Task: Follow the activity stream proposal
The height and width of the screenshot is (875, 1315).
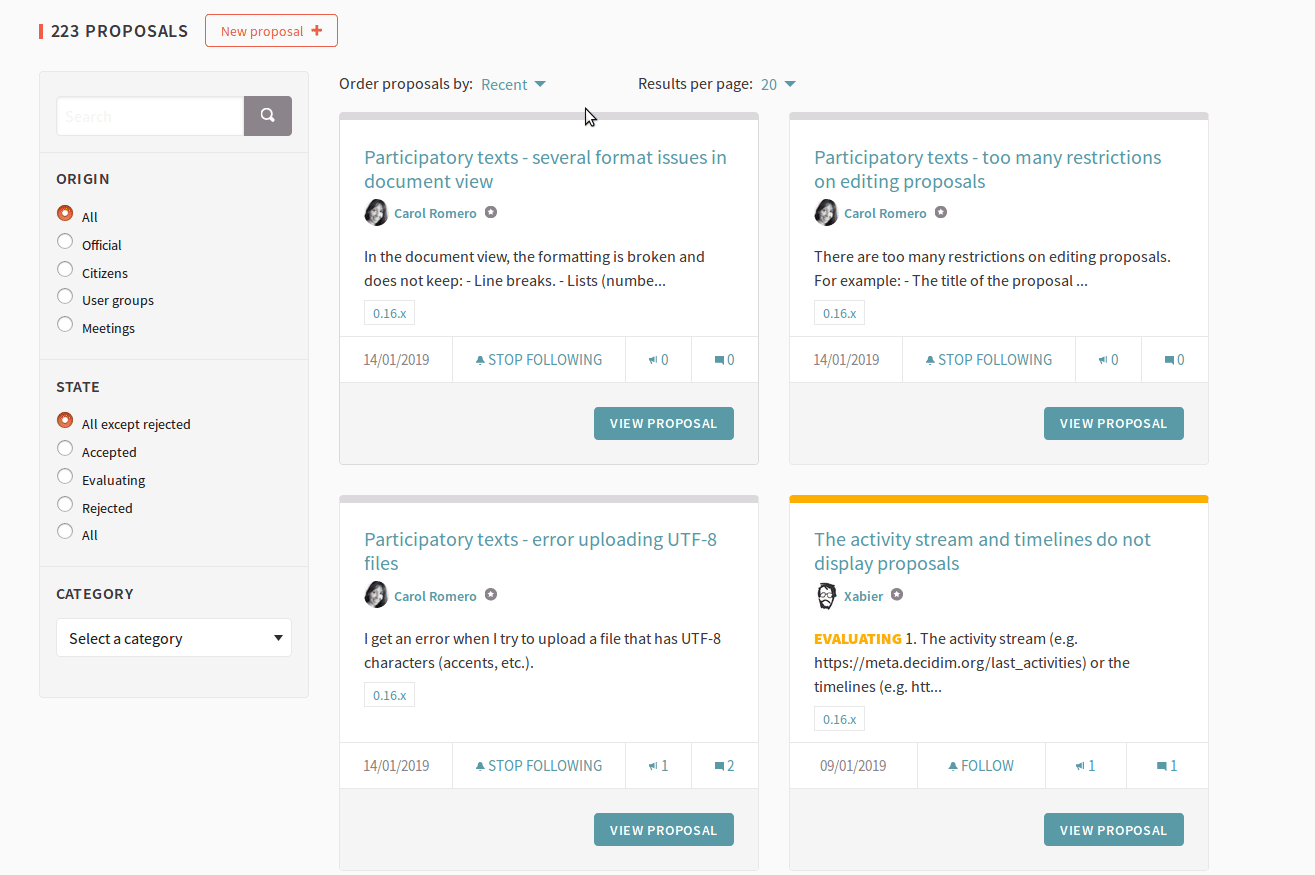Action: [x=981, y=766]
